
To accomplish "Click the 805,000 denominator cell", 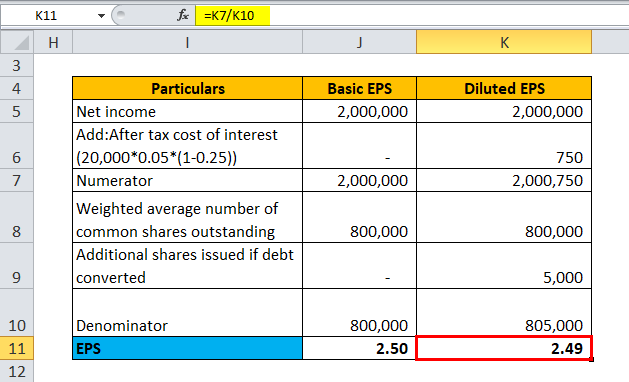I will [x=504, y=312].
